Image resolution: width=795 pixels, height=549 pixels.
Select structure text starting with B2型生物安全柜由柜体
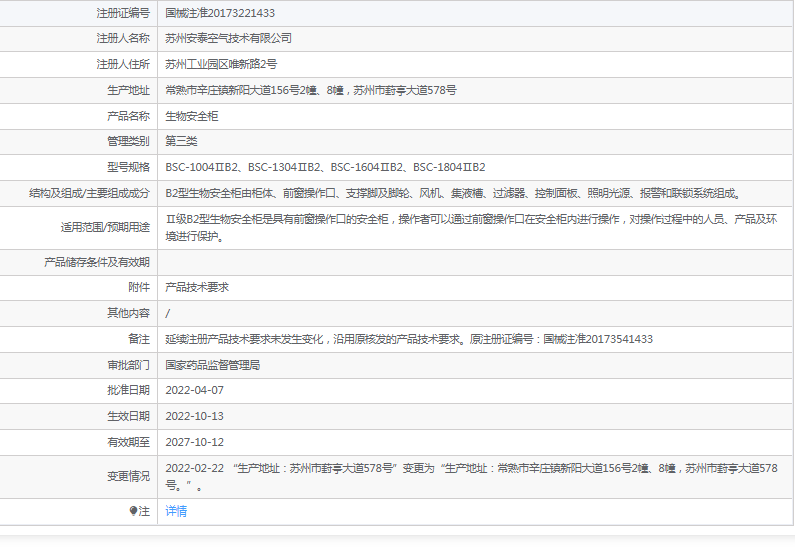tap(454, 193)
